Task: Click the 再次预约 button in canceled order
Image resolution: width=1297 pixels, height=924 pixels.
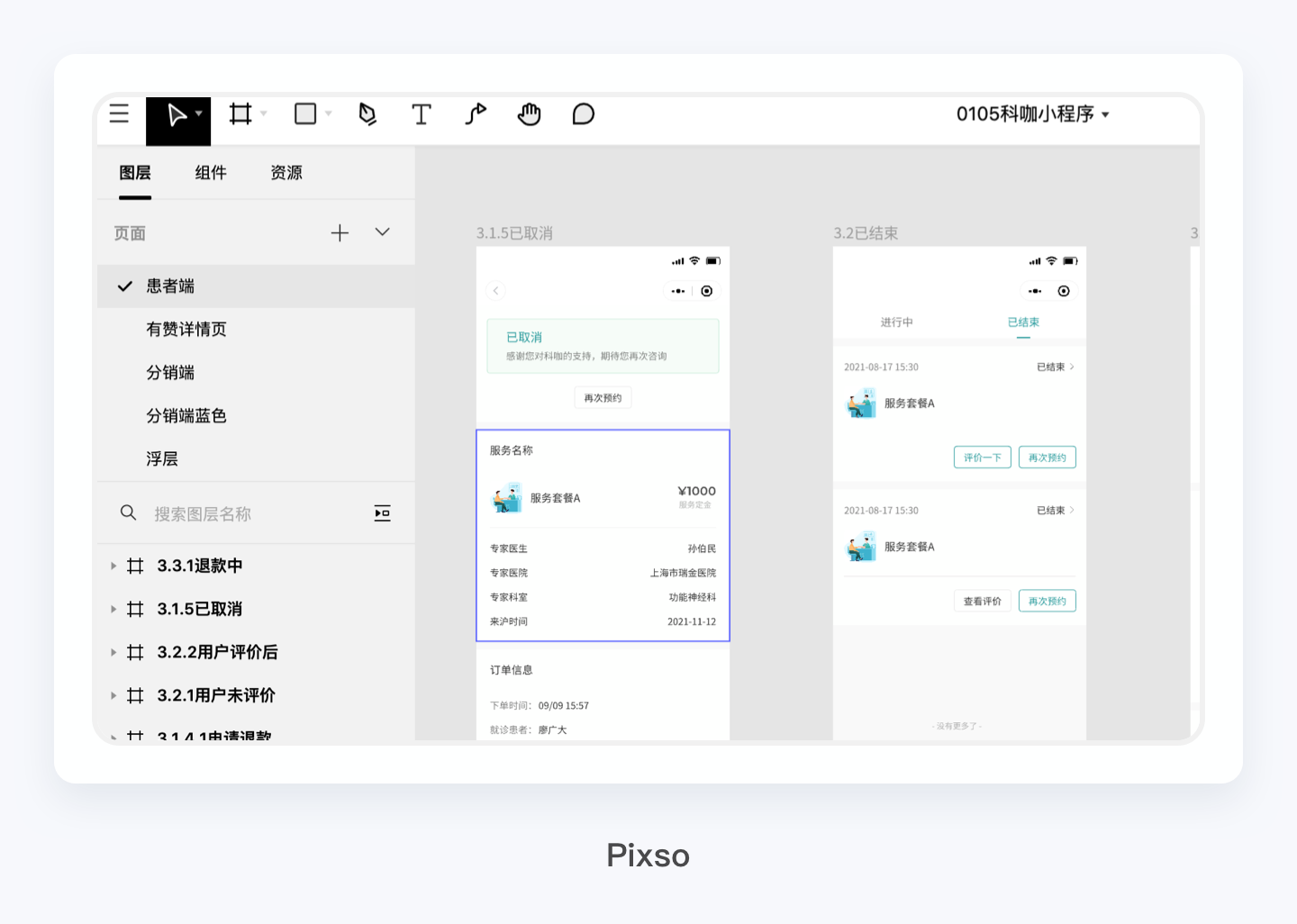Action: [x=602, y=397]
